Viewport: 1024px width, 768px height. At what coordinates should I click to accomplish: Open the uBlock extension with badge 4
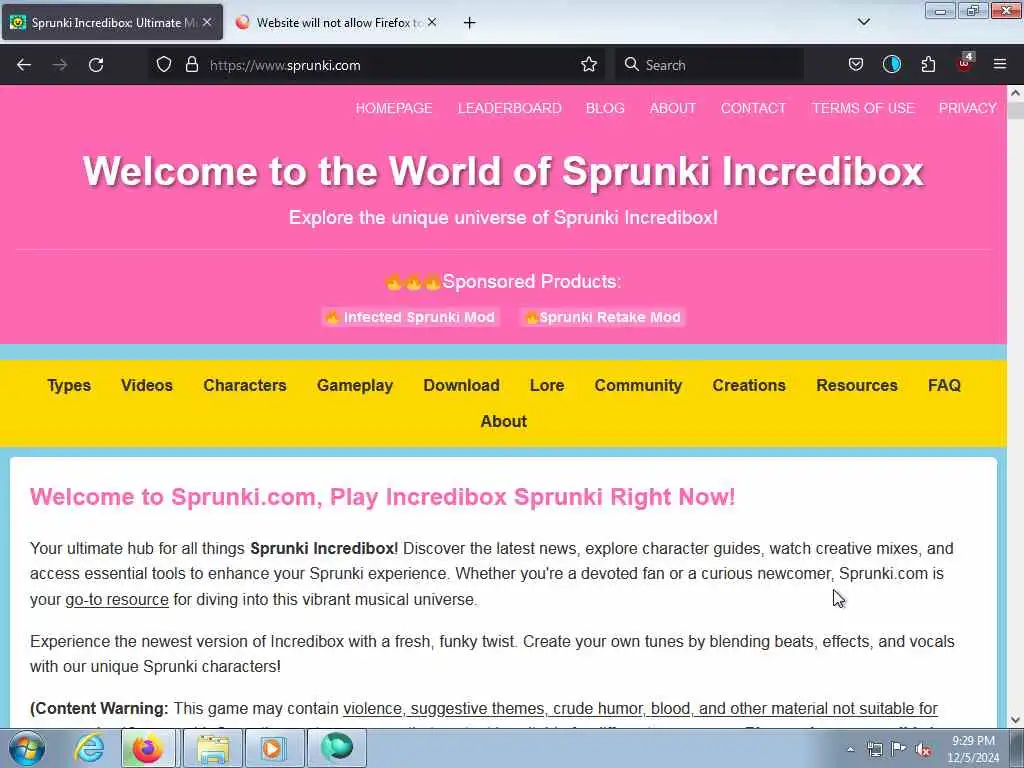965,63
